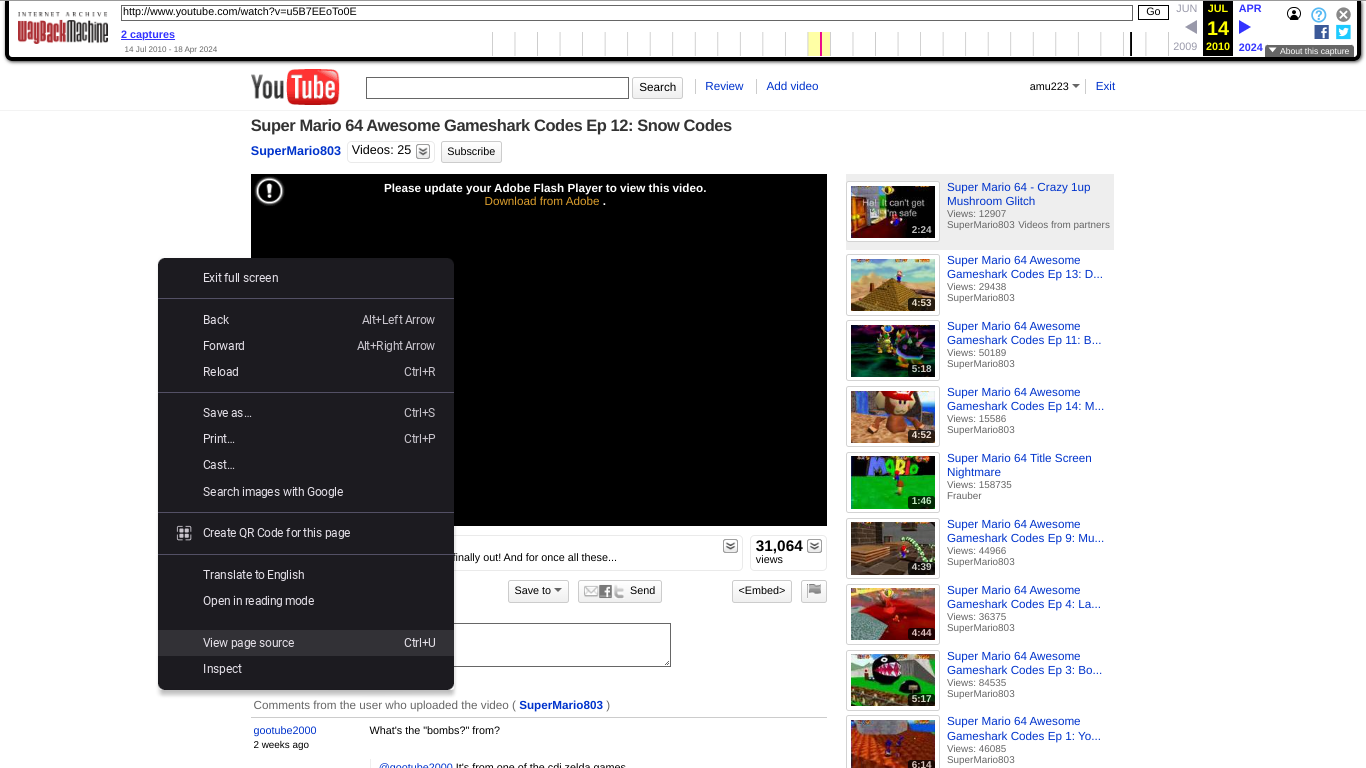Open the Title Screen Nightmare thumbnail

click(892, 482)
